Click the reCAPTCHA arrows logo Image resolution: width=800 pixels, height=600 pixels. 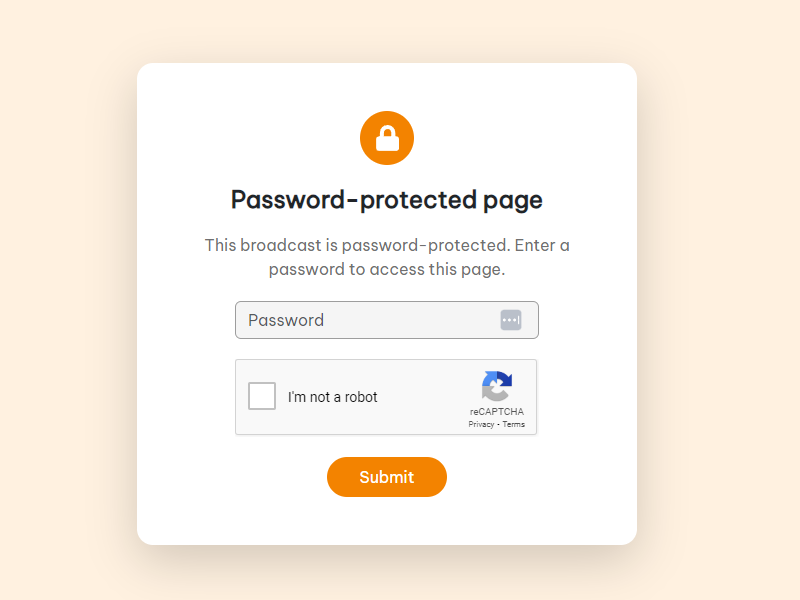click(x=497, y=386)
